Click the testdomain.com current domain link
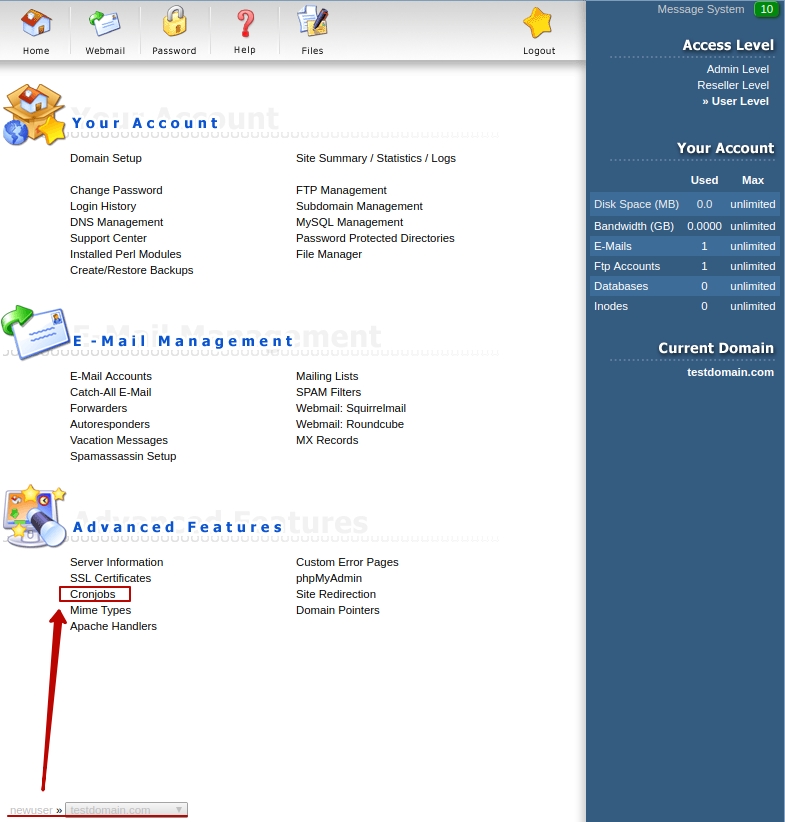The image size is (785, 822). click(x=730, y=372)
